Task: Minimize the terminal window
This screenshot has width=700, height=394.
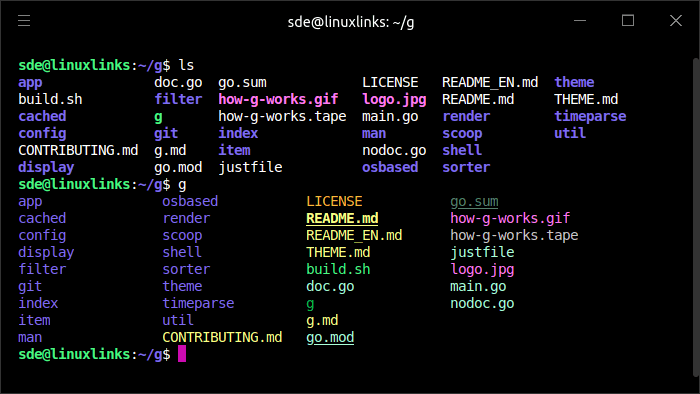Action: [x=580, y=21]
